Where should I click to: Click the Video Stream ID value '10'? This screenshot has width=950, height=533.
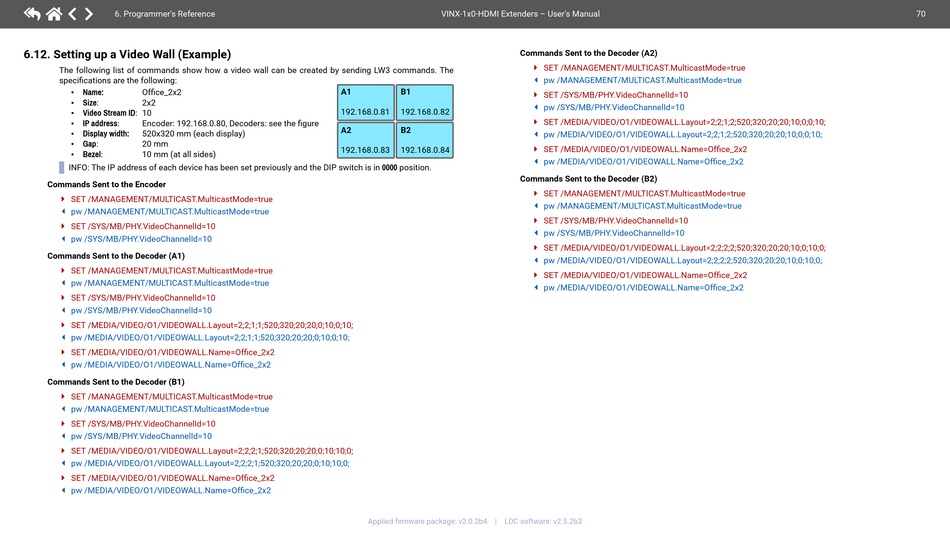click(x=147, y=113)
